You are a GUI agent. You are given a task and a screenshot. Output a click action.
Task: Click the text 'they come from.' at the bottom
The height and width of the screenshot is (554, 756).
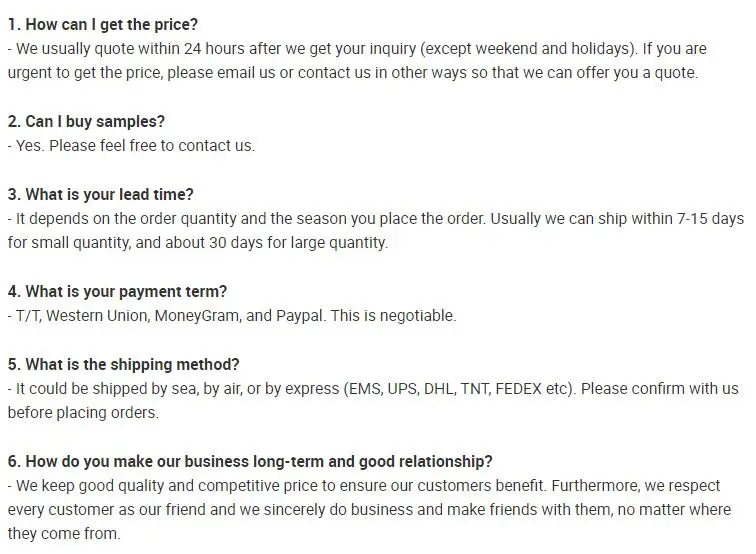click(64, 535)
